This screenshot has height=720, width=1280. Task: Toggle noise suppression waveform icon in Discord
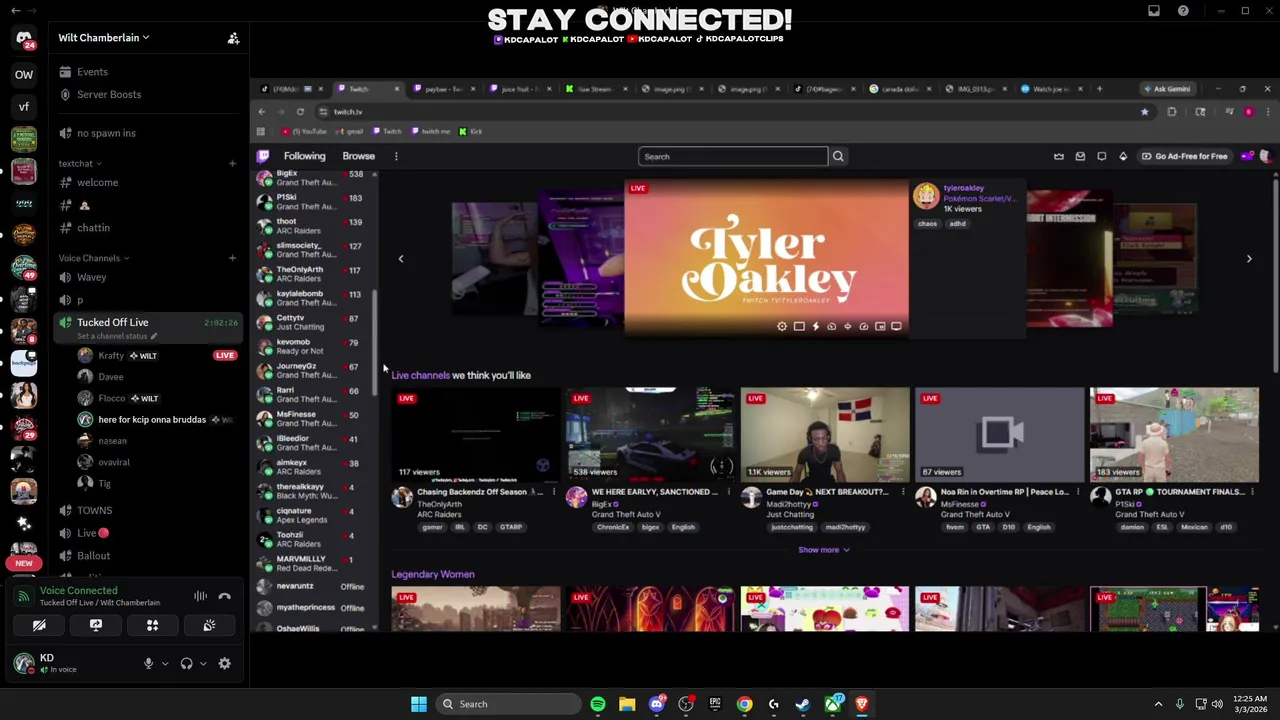click(x=200, y=596)
